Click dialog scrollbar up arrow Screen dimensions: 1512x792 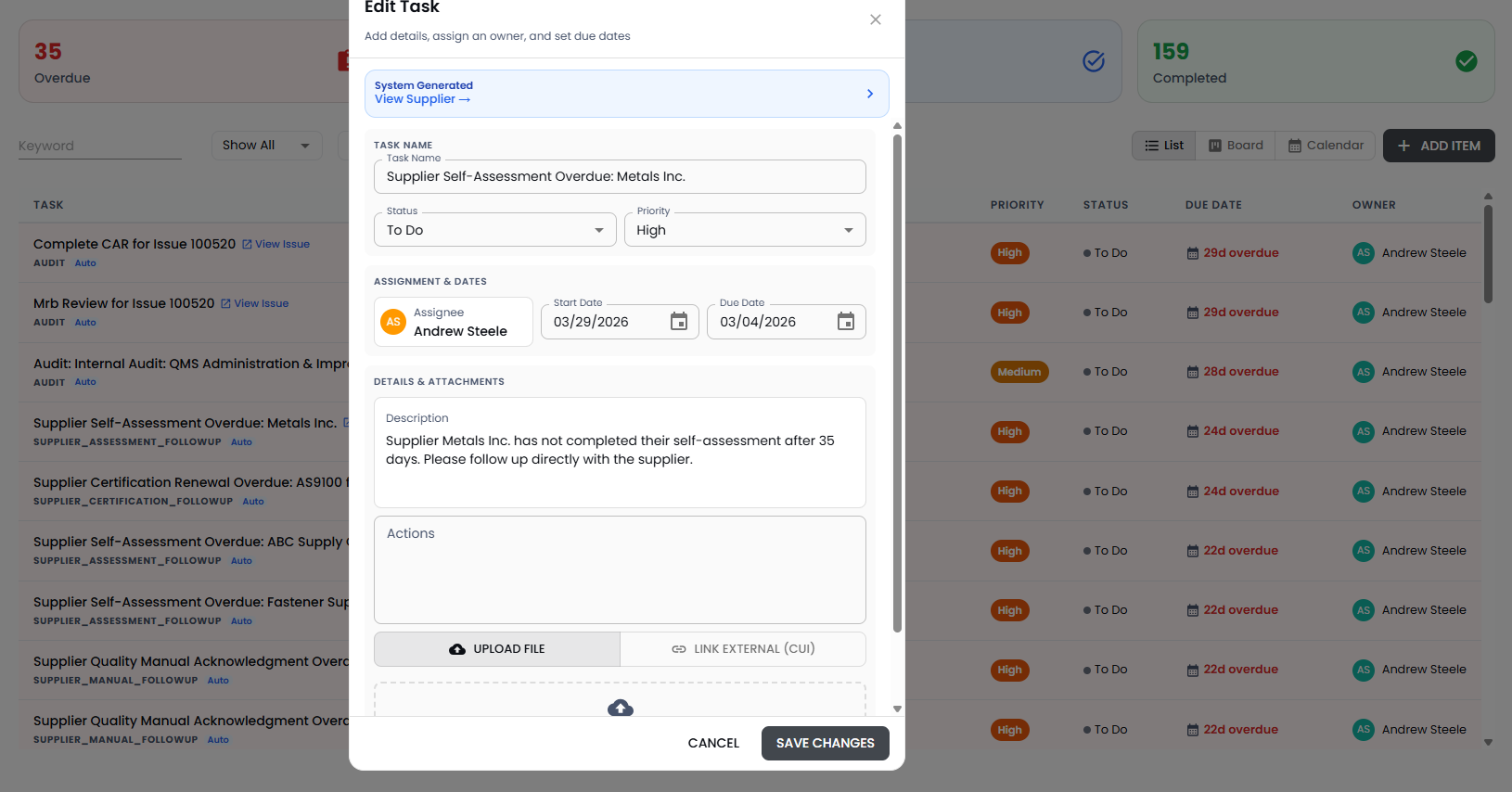(897, 126)
